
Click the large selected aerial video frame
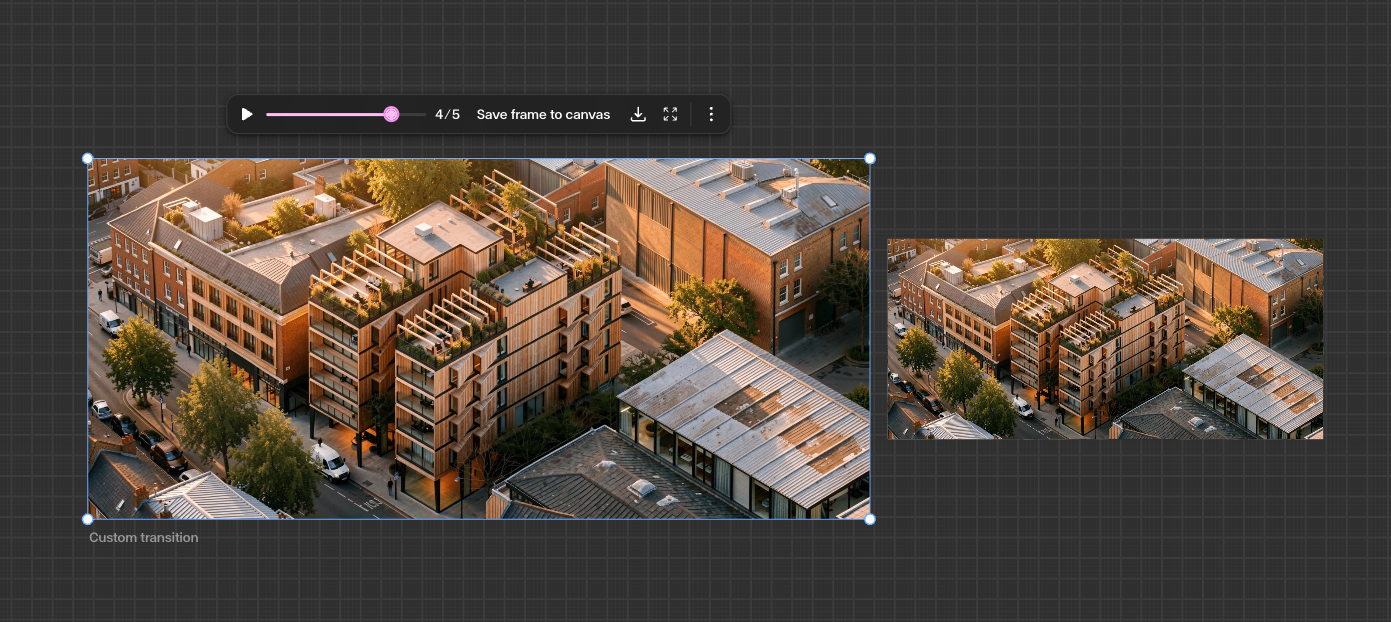tap(478, 339)
